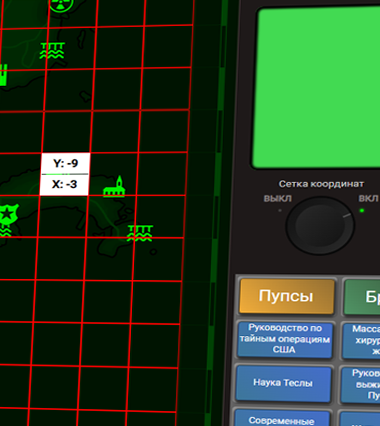380x426 pixels.
Task: Switch grid to ВЫКЛ position
Action: point(278,199)
